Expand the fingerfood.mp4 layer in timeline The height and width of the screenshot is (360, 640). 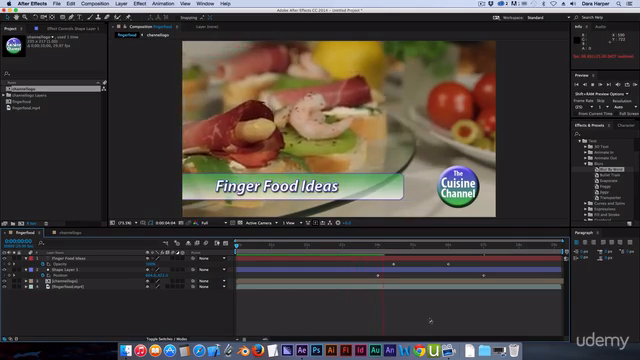point(26,287)
